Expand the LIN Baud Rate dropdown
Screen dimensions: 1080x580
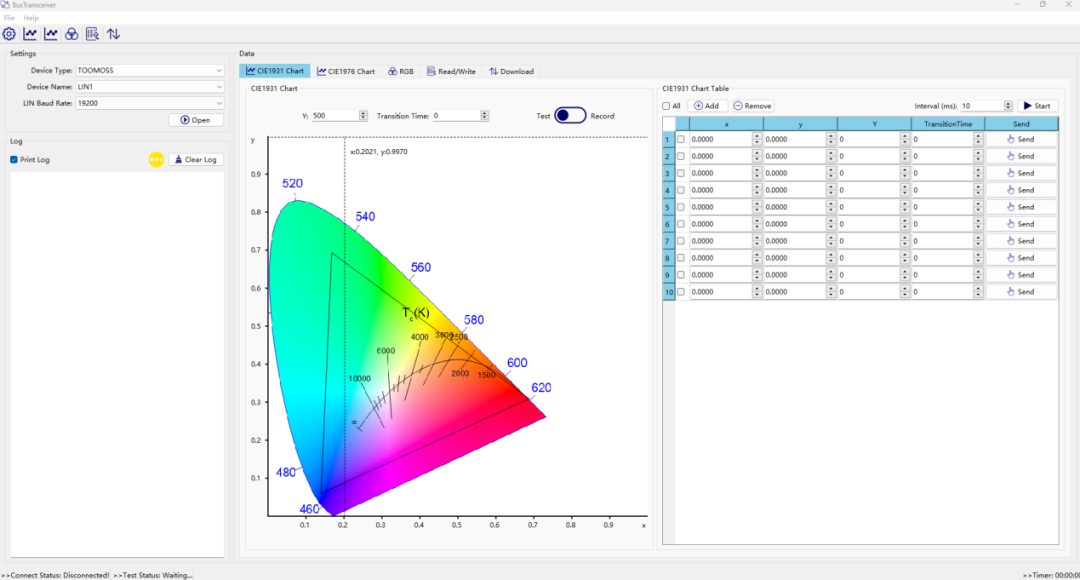(150, 103)
